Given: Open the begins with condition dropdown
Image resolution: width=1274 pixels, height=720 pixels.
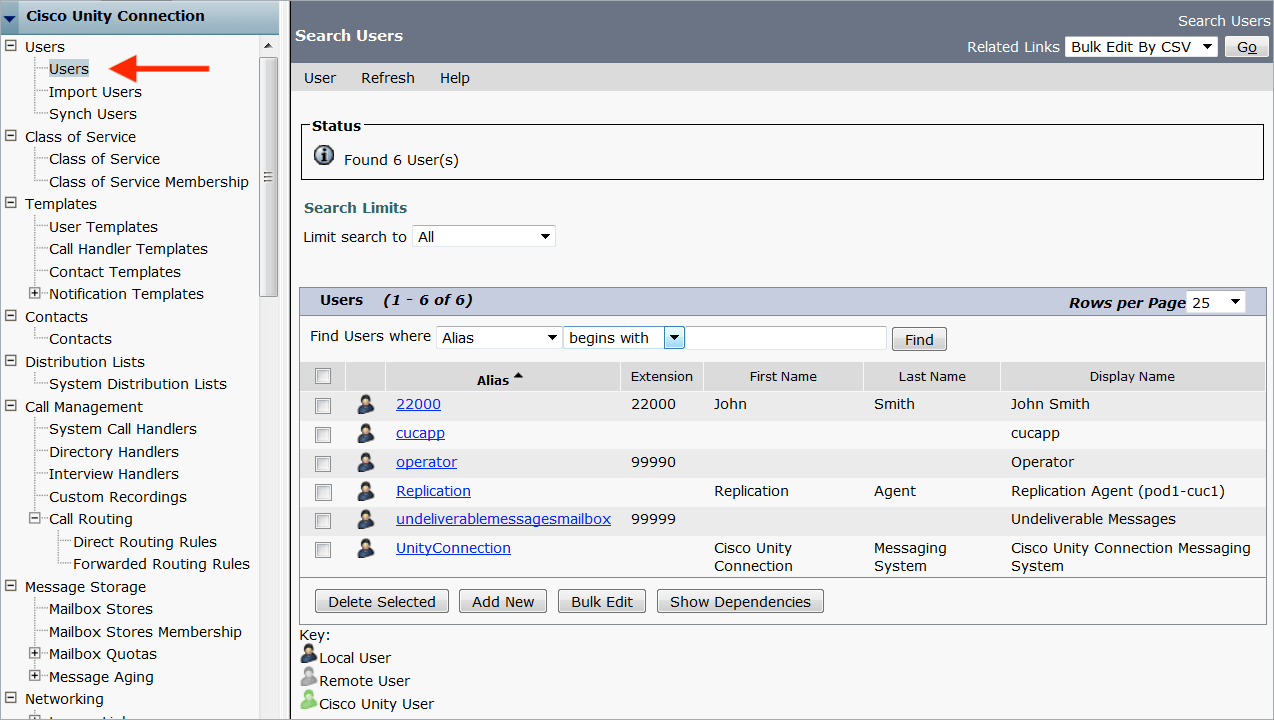Looking at the screenshot, I should coord(624,338).
